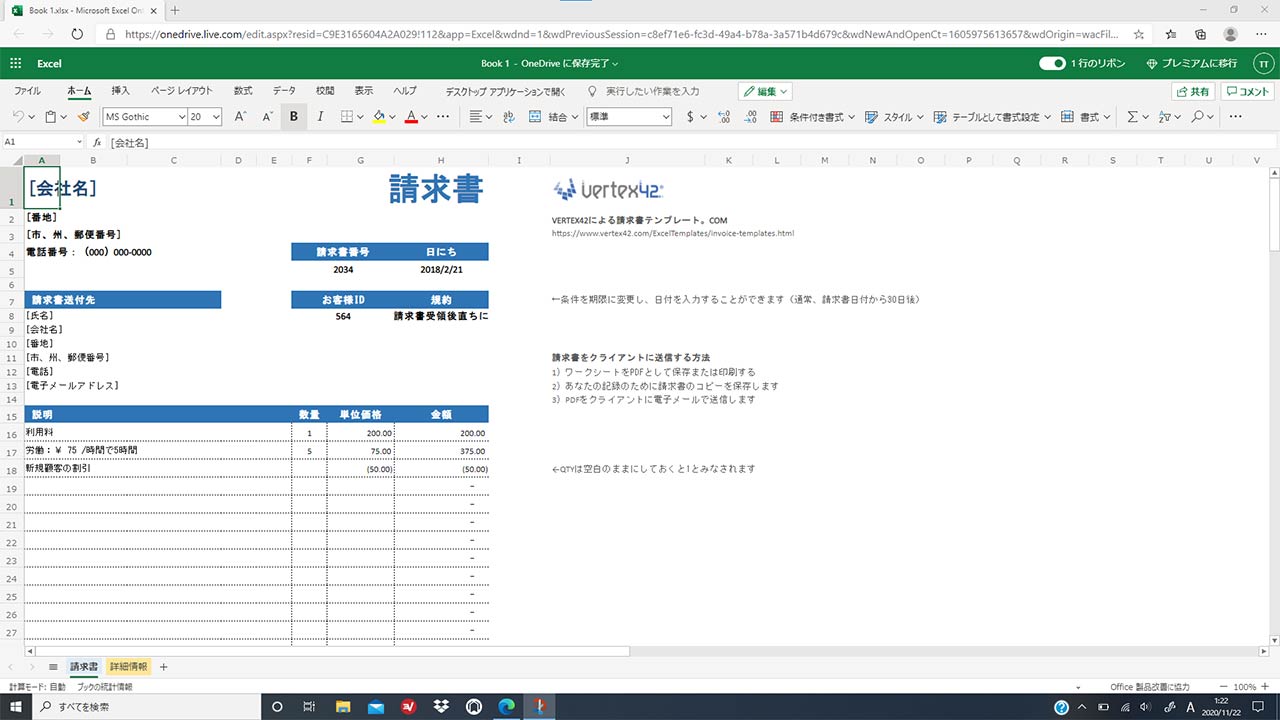Click the increase font size icon
The image size is (1280, 720).
[240, 117]
